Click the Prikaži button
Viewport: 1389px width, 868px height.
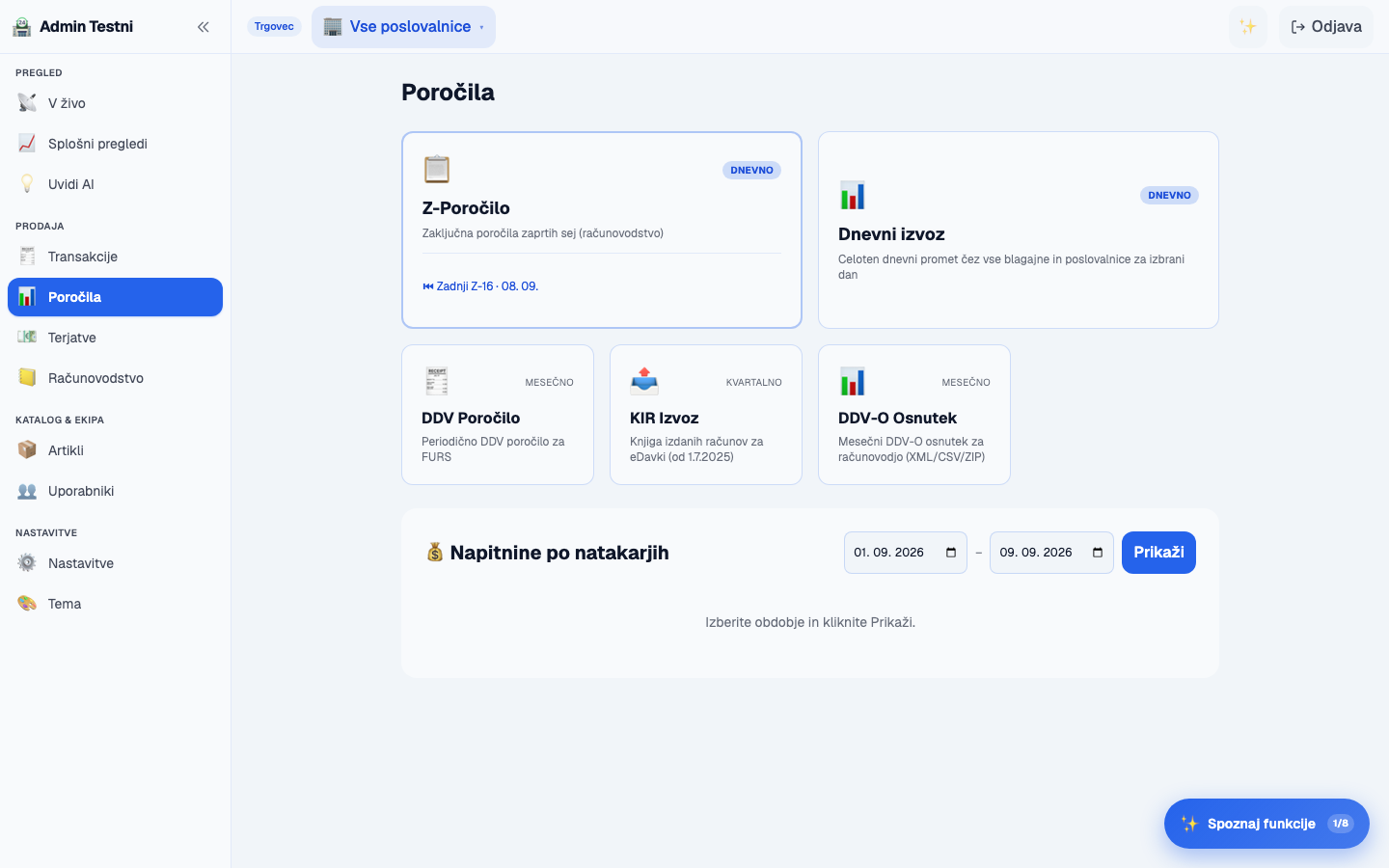coord(1158,553)
